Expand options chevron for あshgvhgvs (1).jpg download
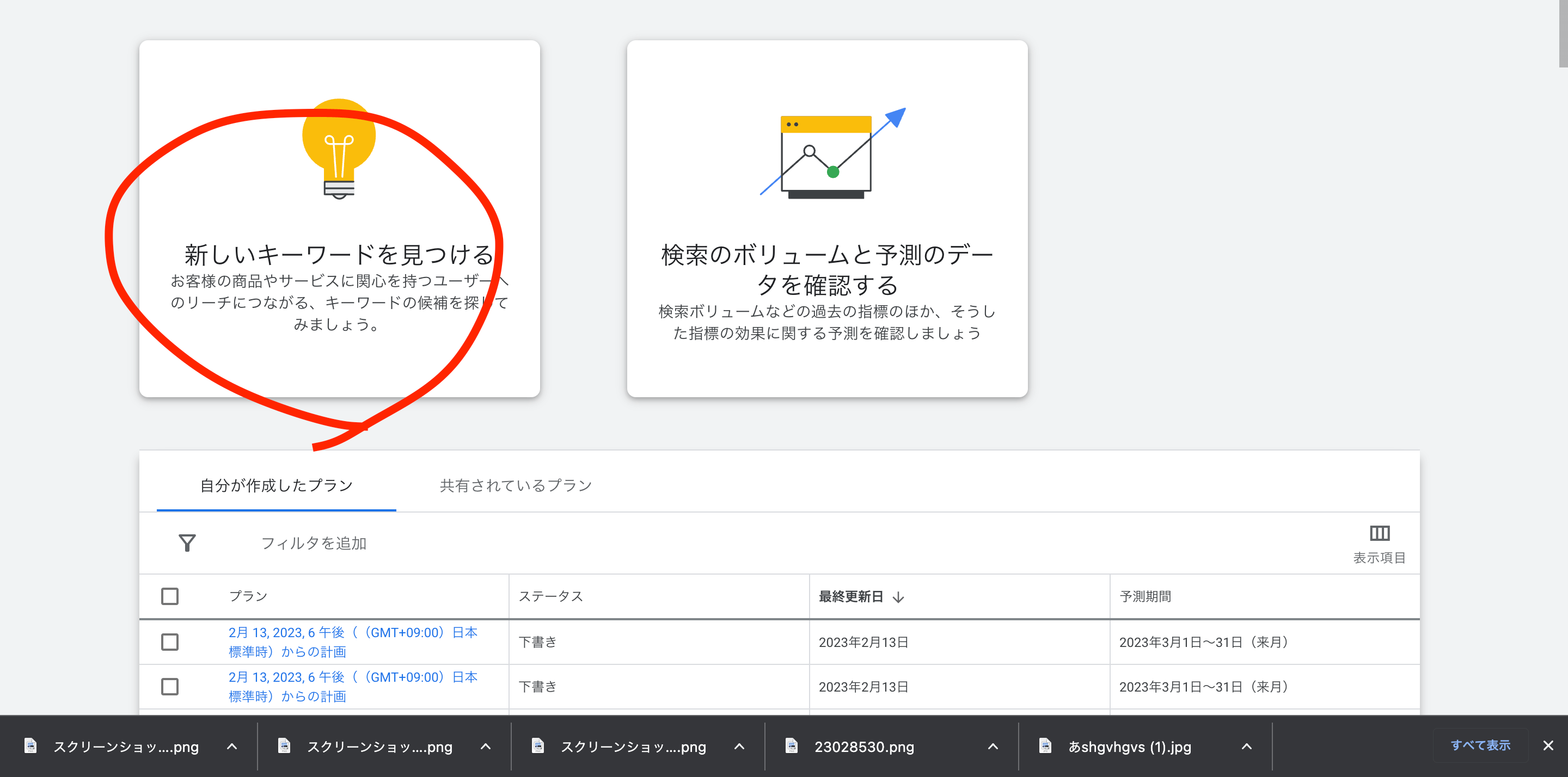Viewport: 1568px width, 777px height. [1246, 746]
